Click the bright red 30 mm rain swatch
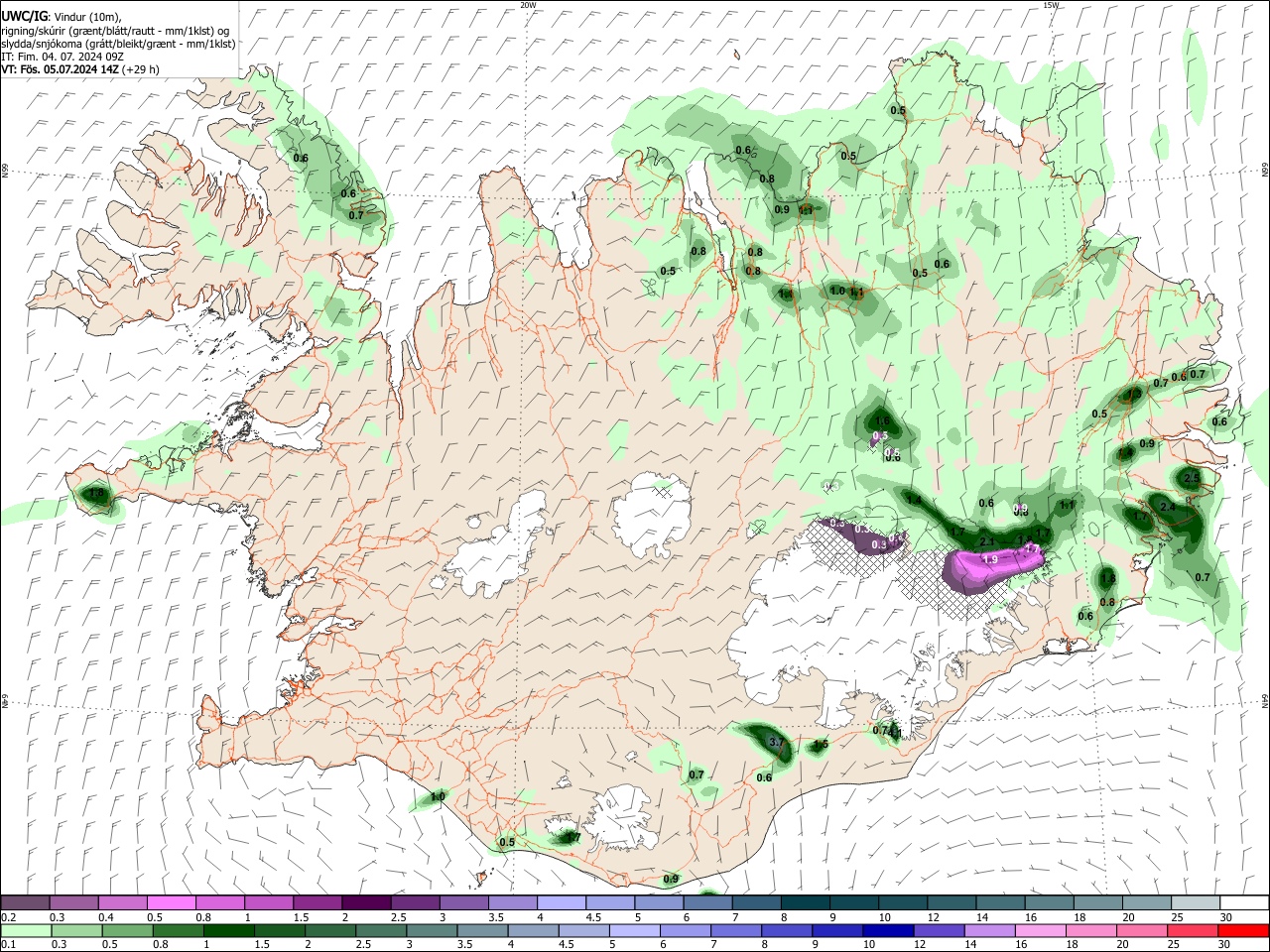 pyautogui.click(x=1243, y=930)
